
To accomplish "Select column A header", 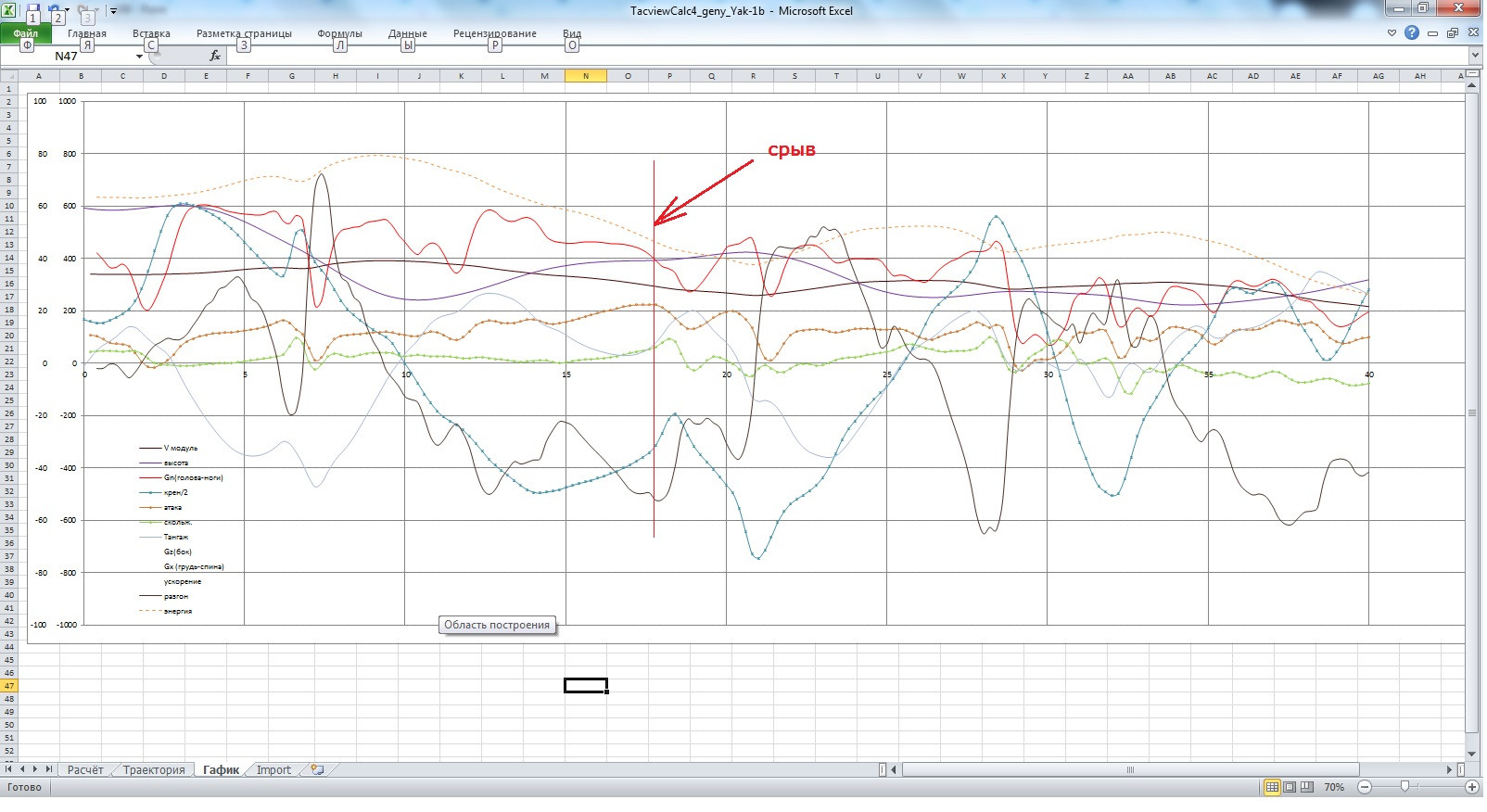I will (x=39, y=76).
